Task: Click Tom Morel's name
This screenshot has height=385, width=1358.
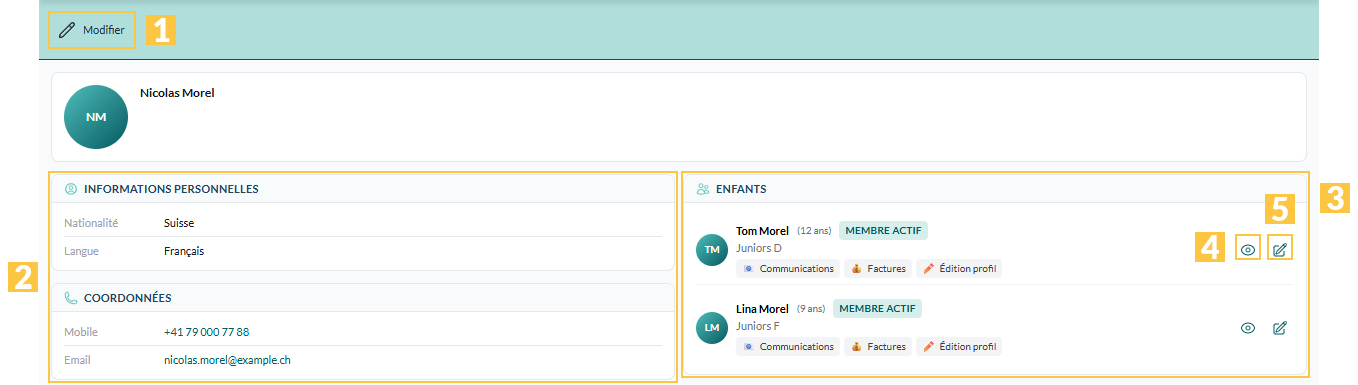Action: pyautogui.click(x=762, y=231)
